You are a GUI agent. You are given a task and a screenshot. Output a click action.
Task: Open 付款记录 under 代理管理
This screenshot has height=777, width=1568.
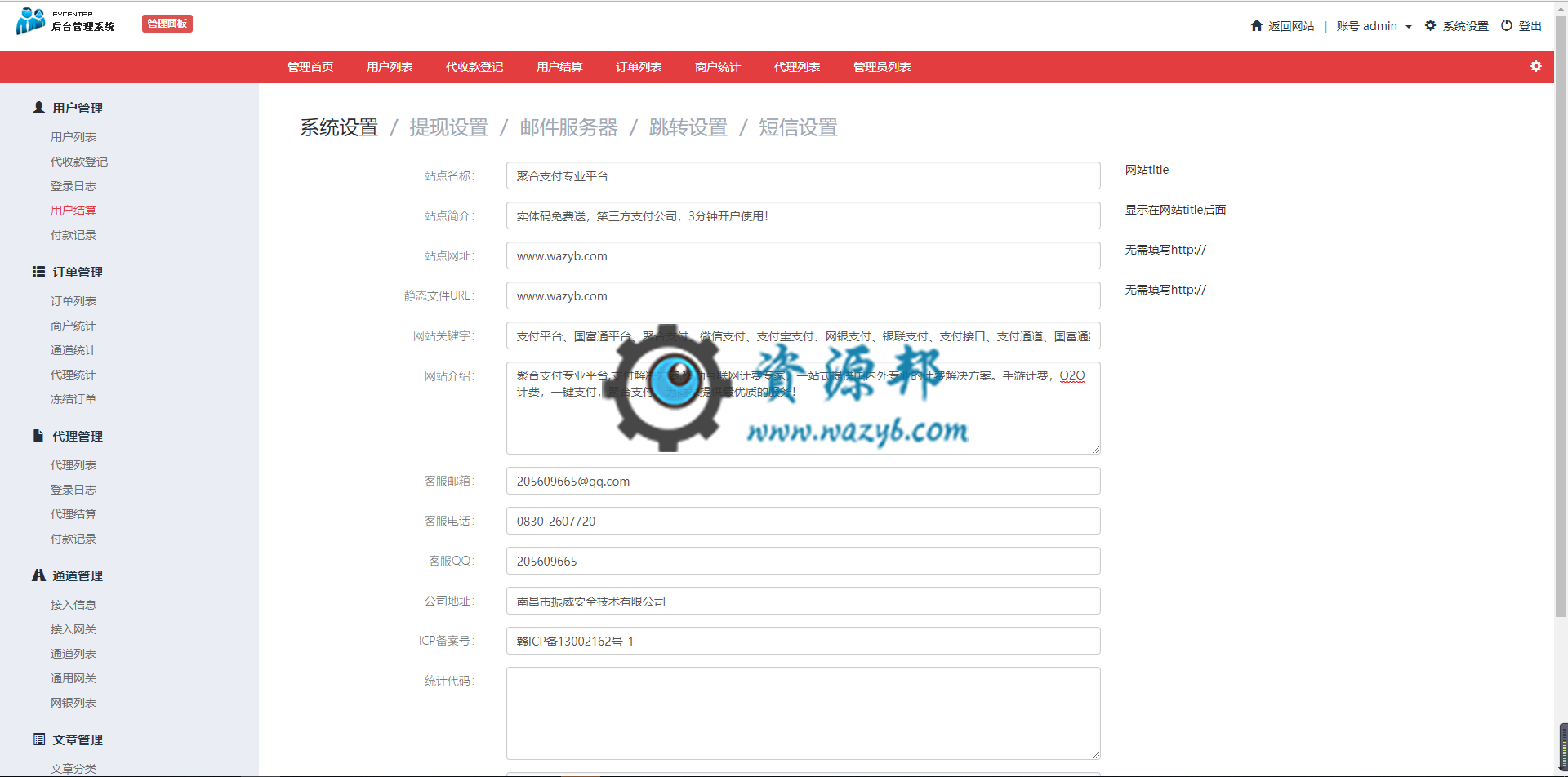(x=73, y=539)
